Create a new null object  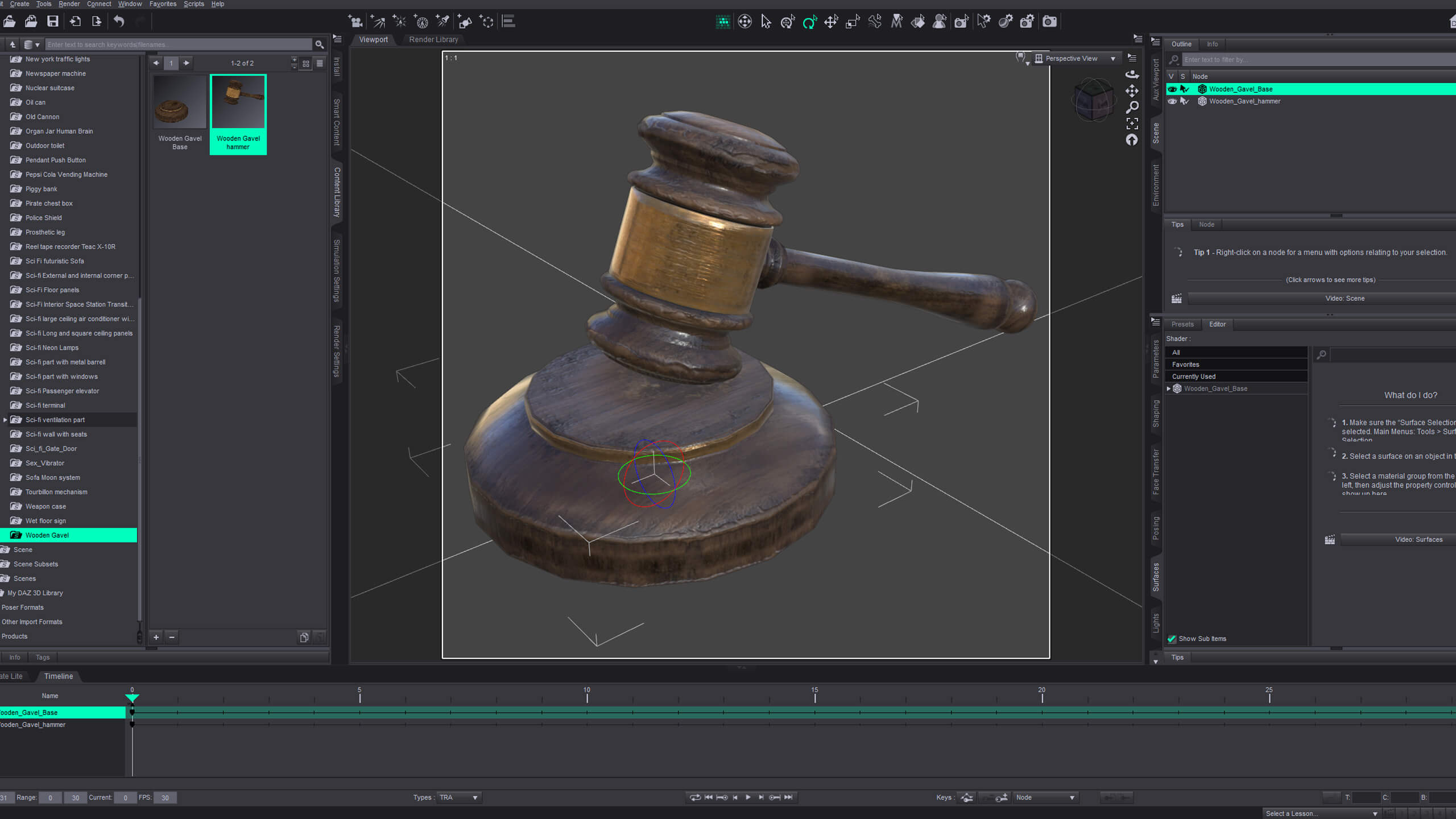coord(487,22)
